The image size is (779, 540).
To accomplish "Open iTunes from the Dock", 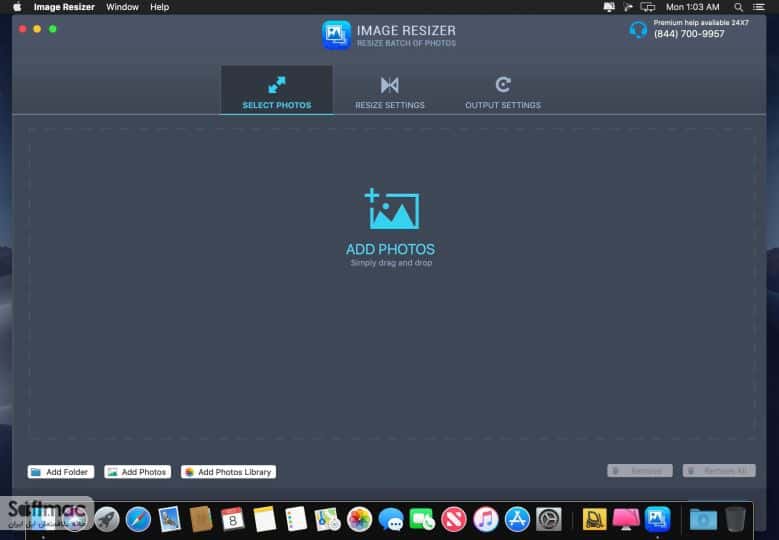I will point(485,519).
